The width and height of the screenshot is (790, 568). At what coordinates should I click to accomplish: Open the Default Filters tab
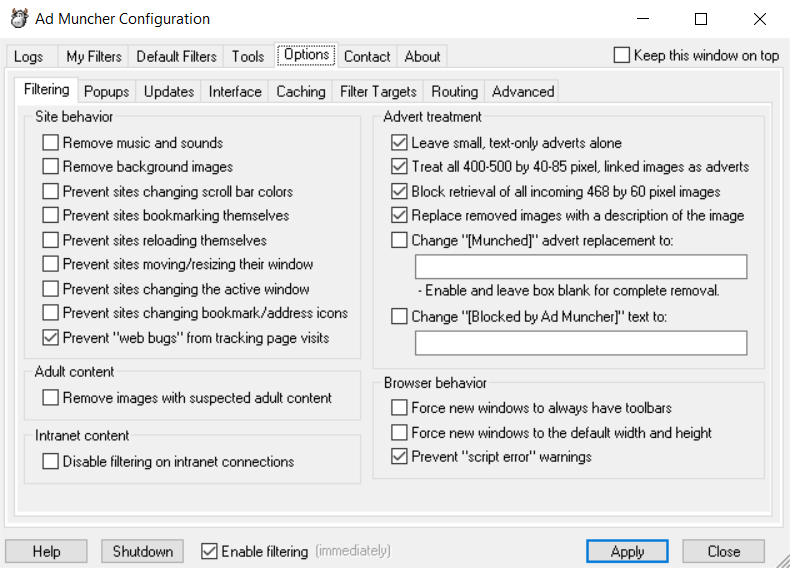coord(176,56)
